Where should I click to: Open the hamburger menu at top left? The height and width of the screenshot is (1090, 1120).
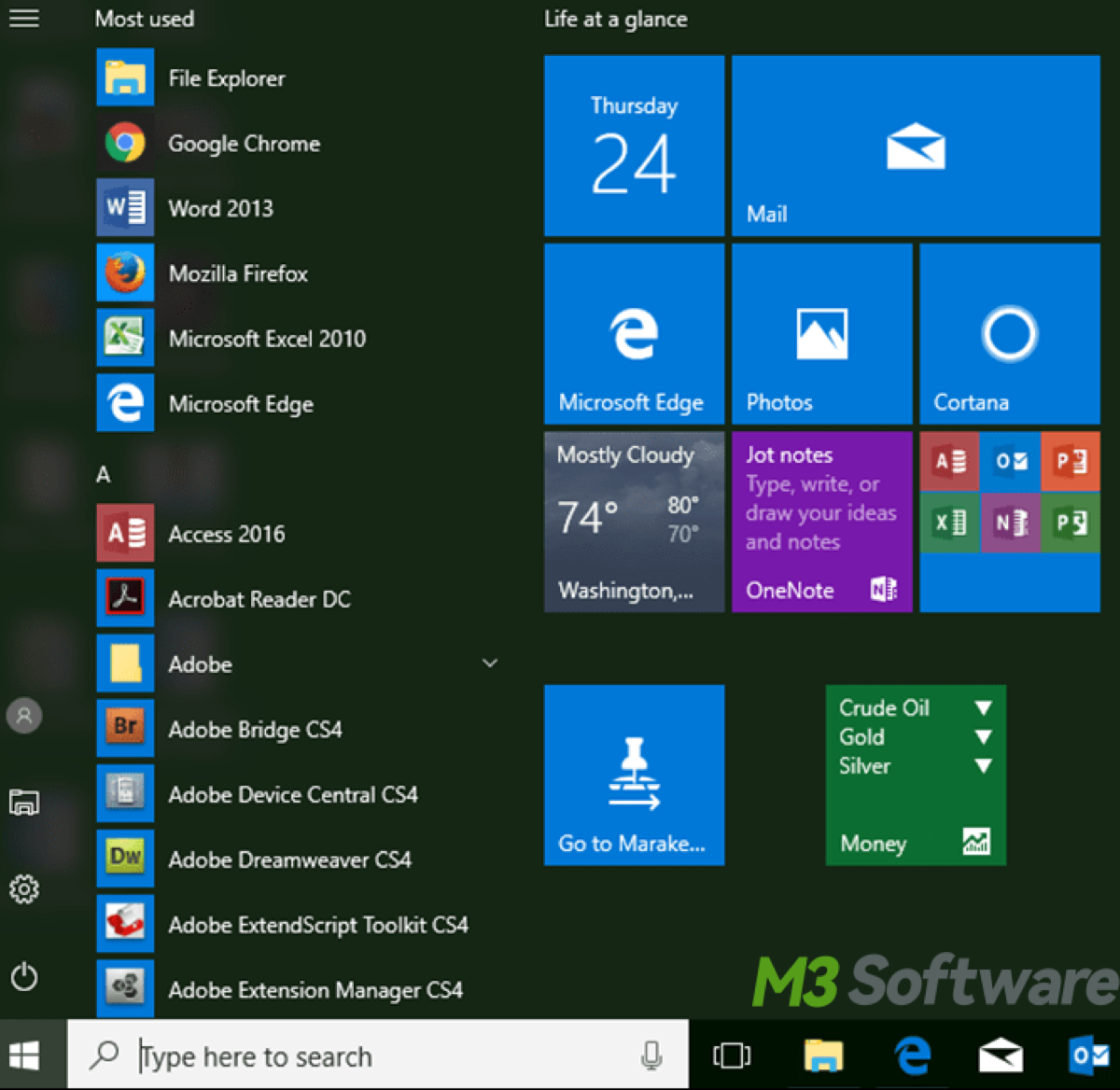pyautogui.click(x=23, y=18)
